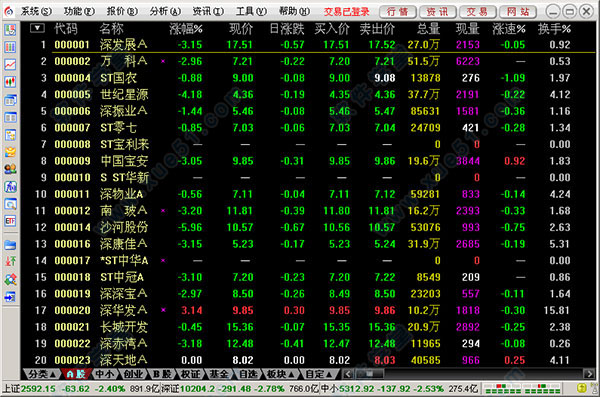This screenshot has height=397, width=600.
Task: Switch to the 创业 tab
Action: point(133,374)
